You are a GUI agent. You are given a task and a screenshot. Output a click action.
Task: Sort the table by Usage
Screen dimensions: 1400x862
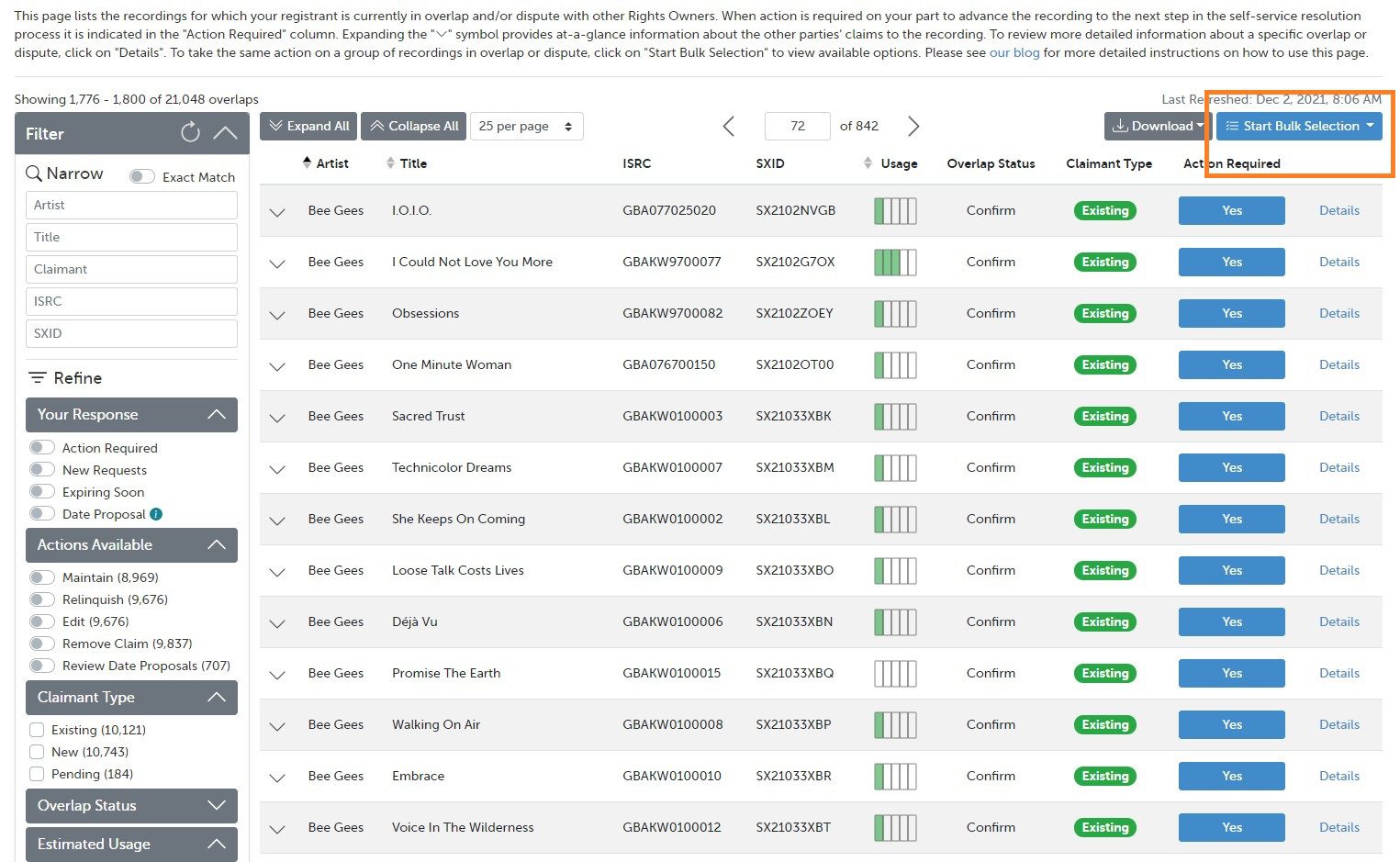click(890, 163)
